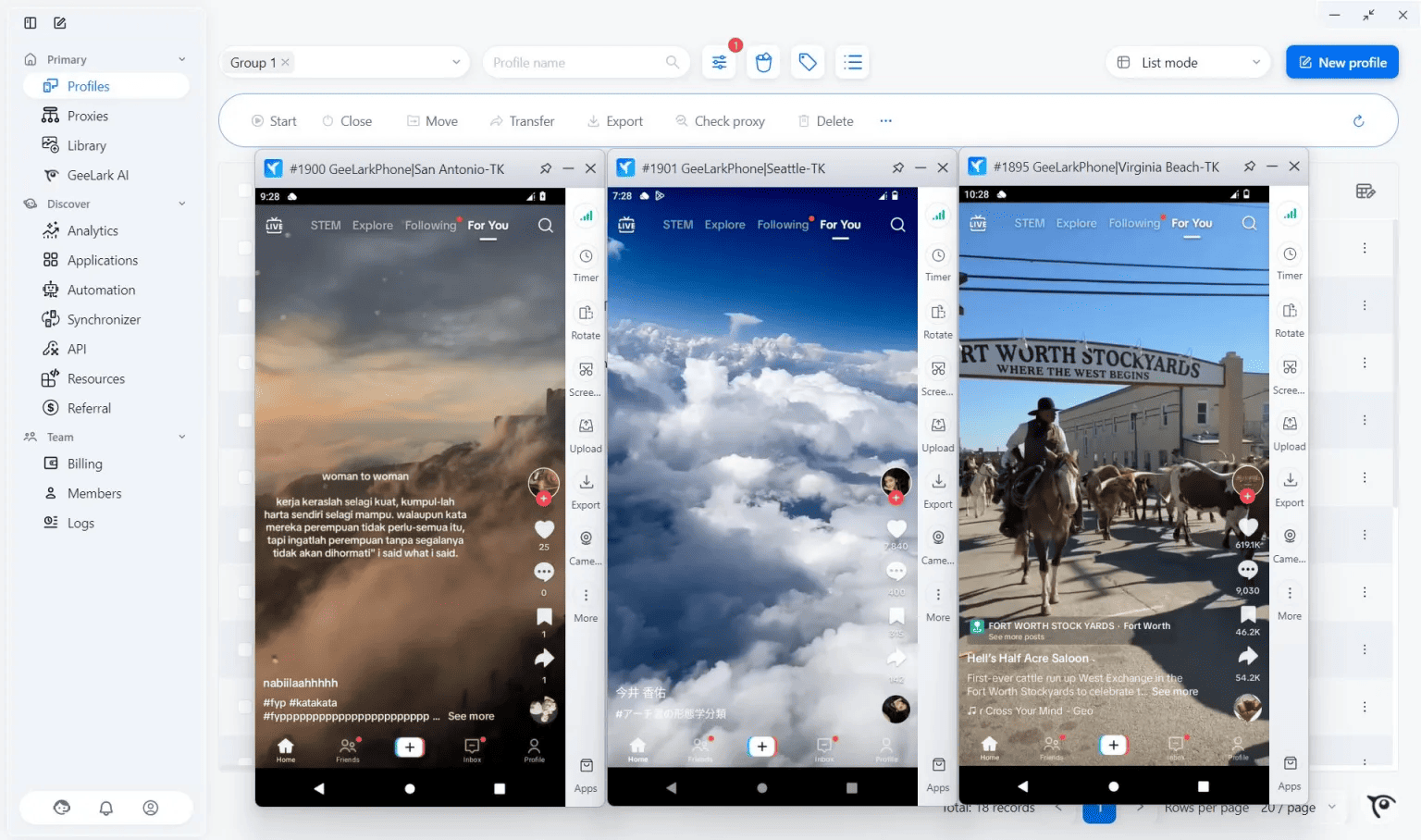This screenshot has height=840, width=1421.
Task: Like the video in the Virginia Beach phone
Action: click(1248, 527)
